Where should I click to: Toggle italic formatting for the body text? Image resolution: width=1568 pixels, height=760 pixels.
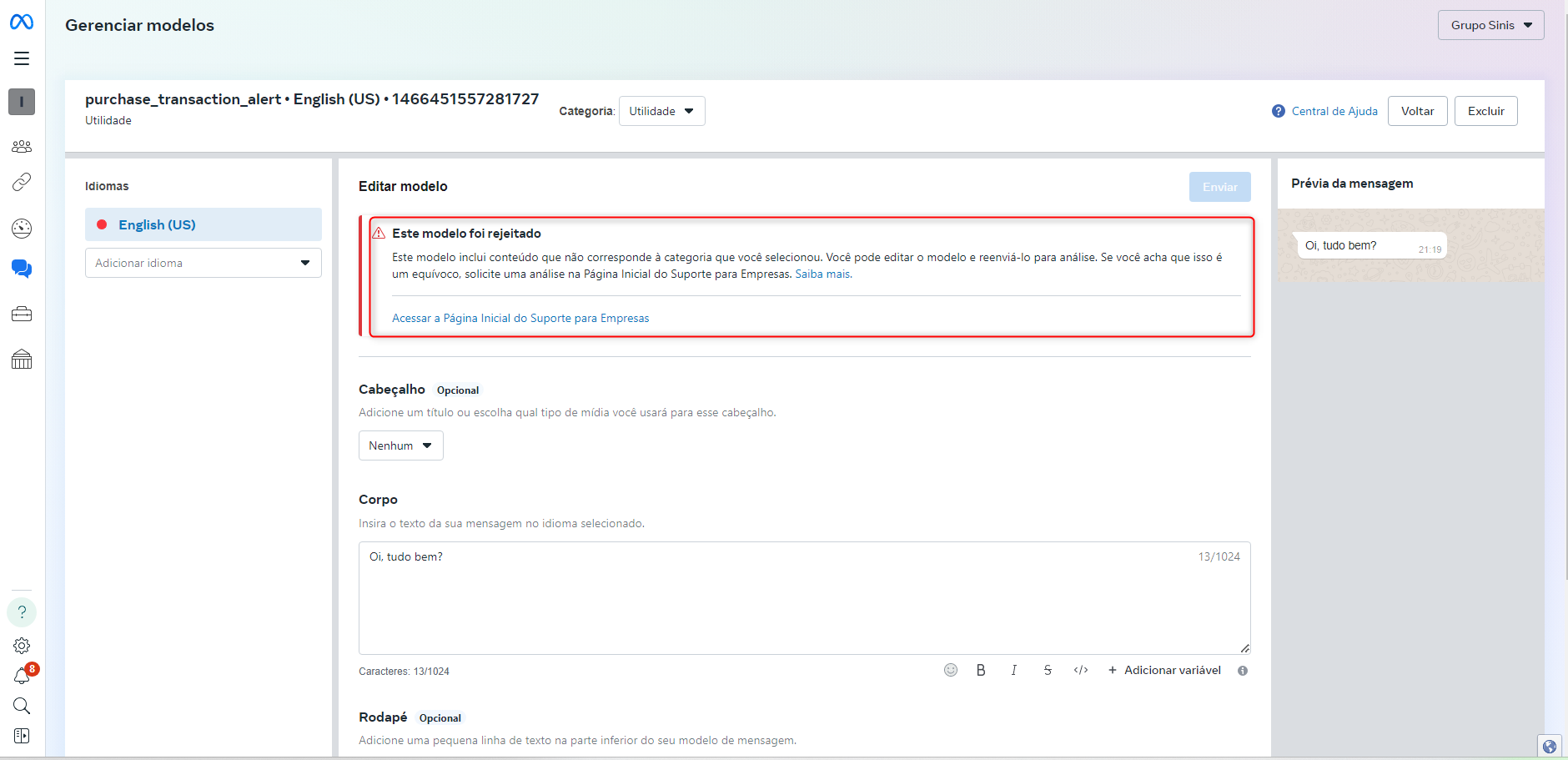click(1014, 670)
